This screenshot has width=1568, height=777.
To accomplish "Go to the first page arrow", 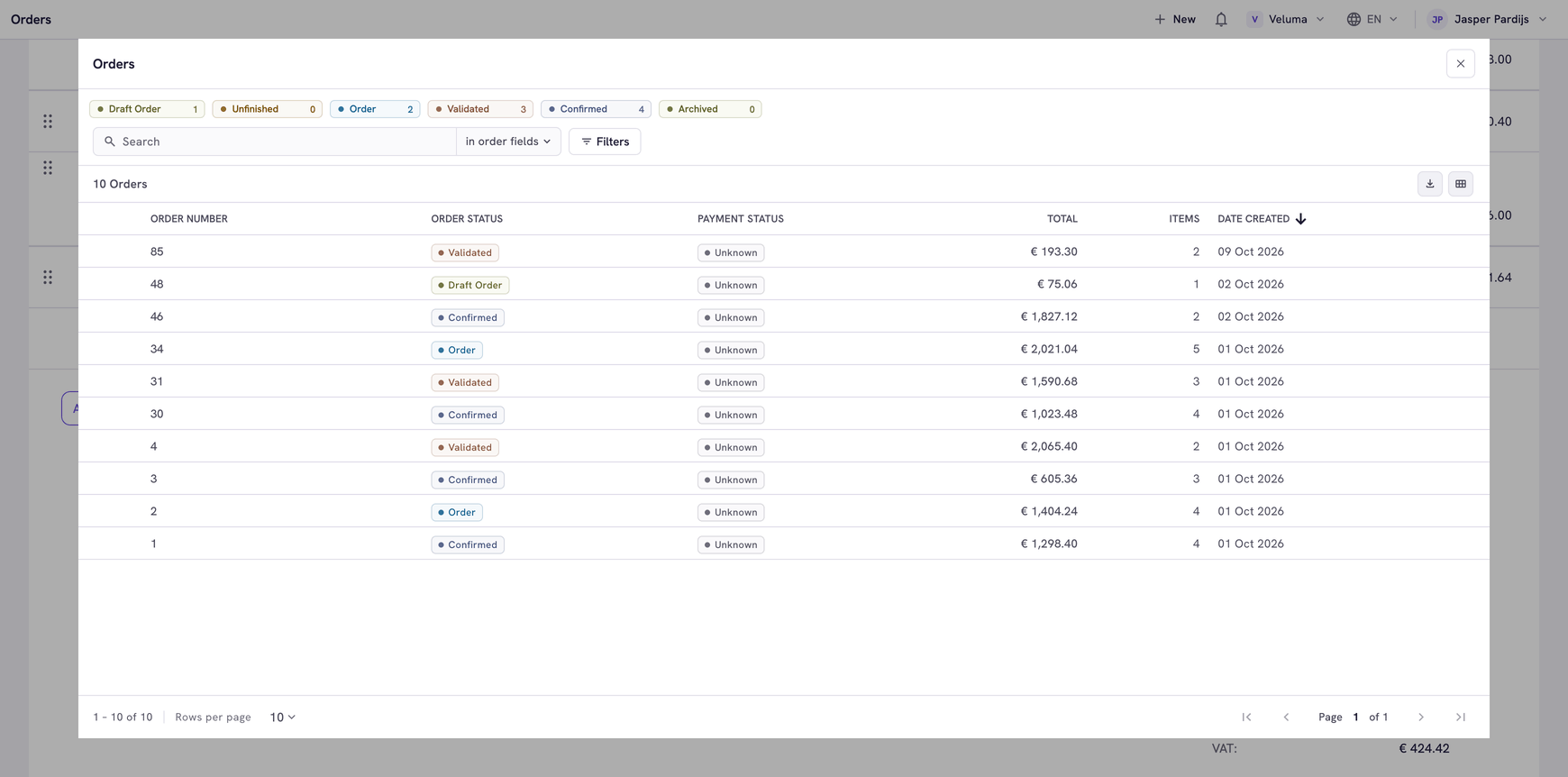I will click(1246, 718).
